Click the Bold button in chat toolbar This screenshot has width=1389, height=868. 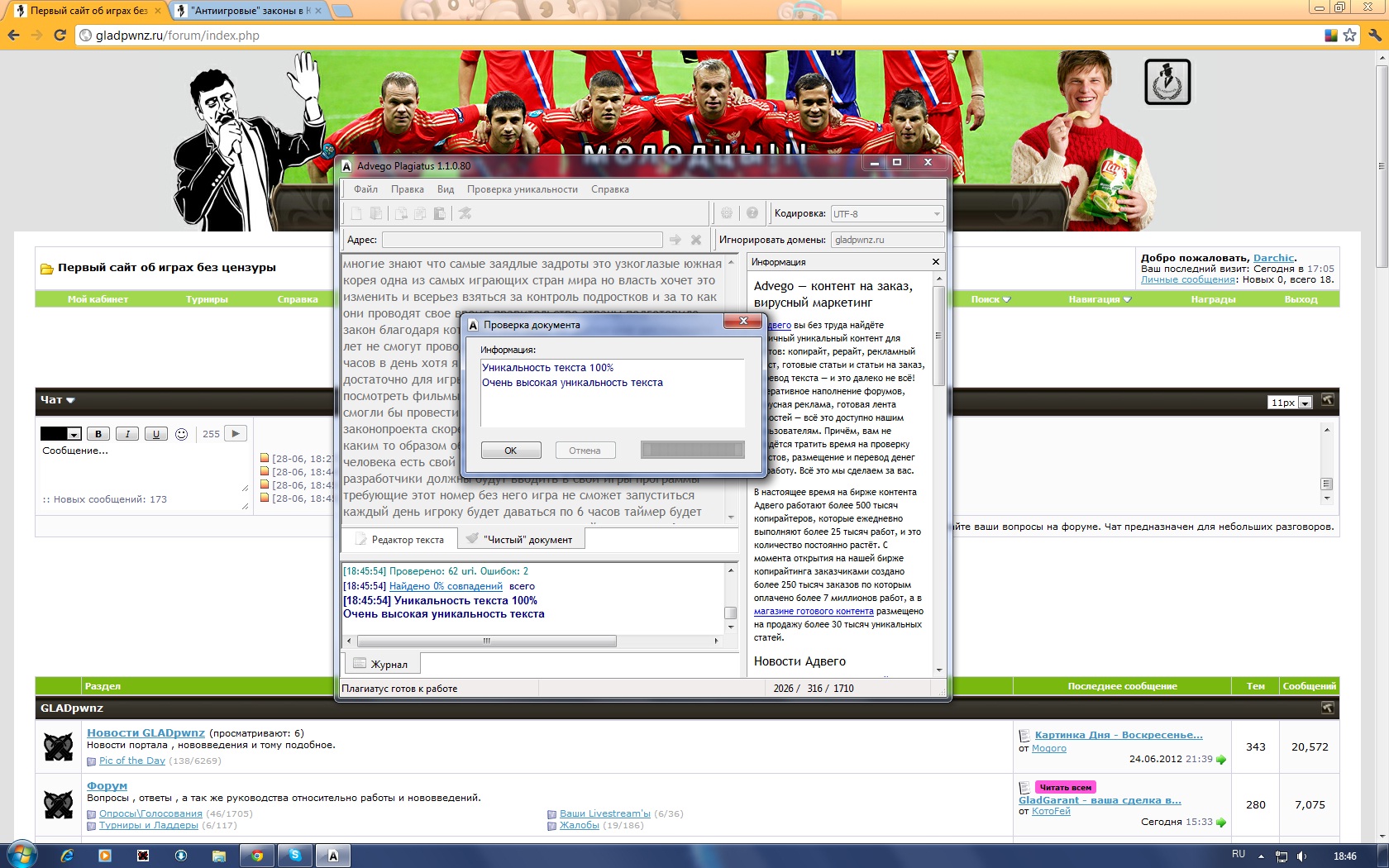(98, 434)
